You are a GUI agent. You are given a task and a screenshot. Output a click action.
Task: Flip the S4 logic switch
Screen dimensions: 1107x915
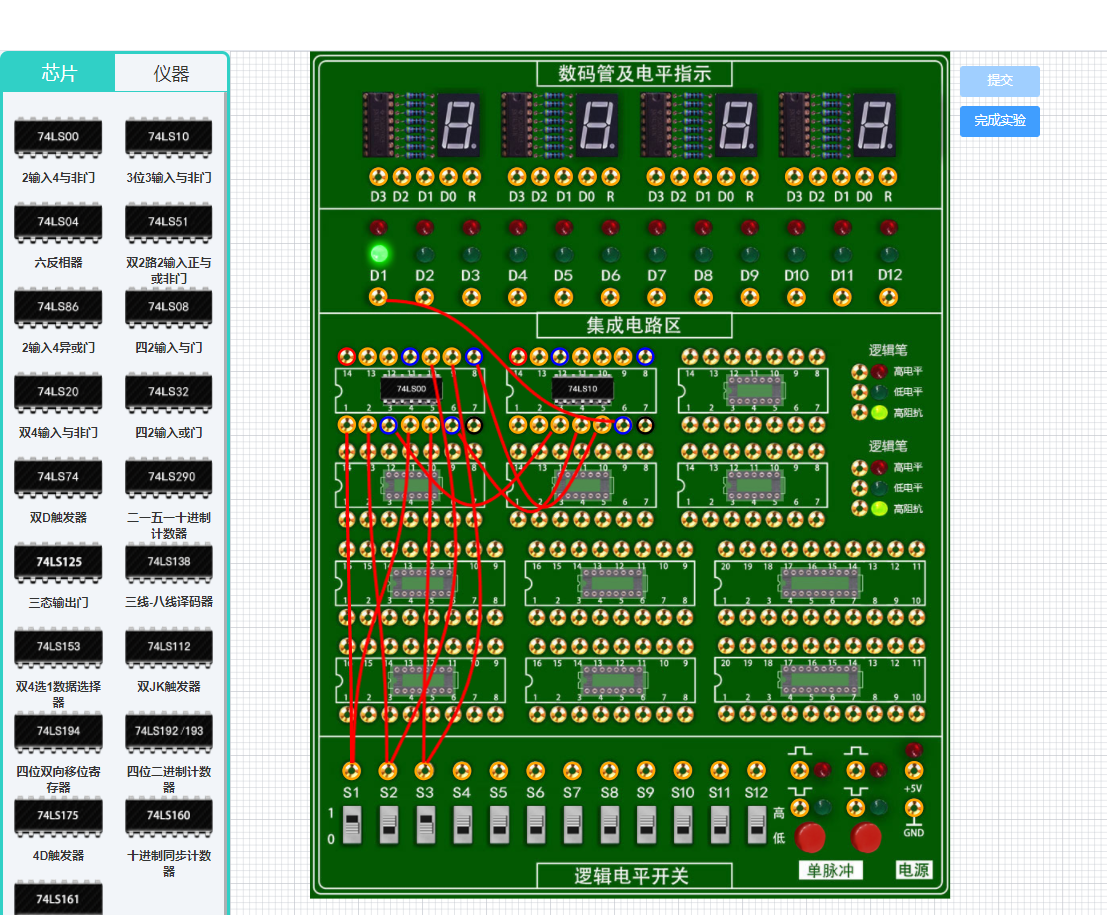pos(462,826)
